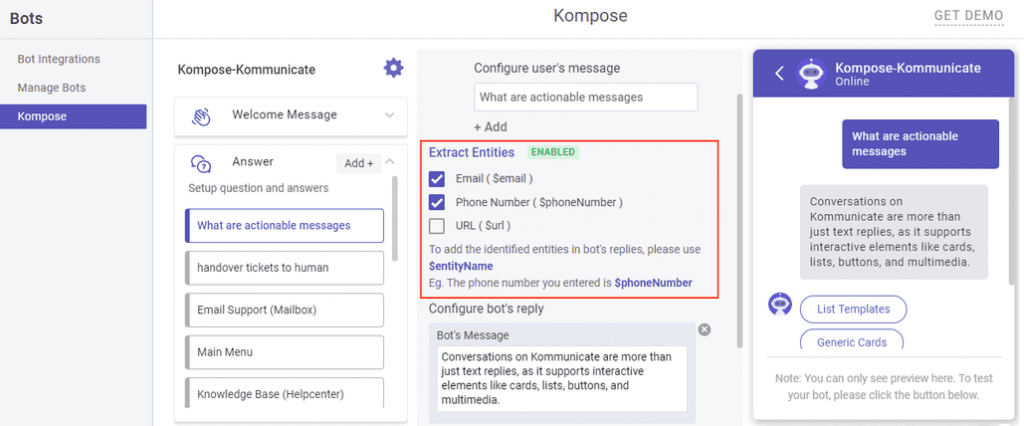Click the 'Configure user's message' label
The image size is (1024, 426).
point(547,68)
